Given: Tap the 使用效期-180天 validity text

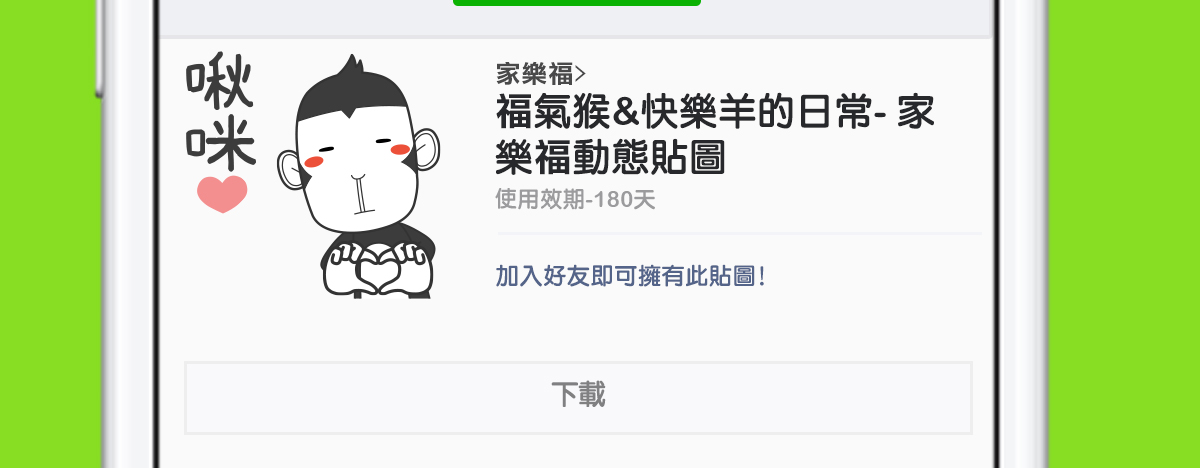Looking at the screenshot, I should (576, 200).
